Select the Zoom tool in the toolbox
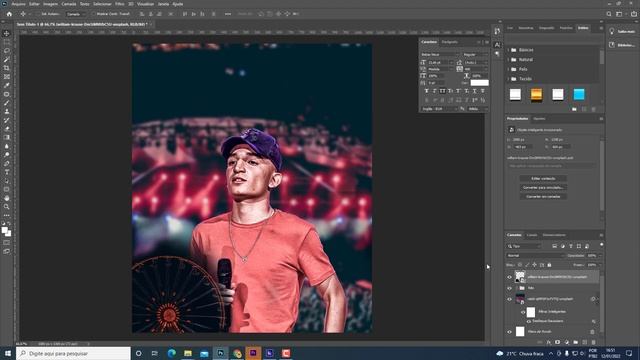Viewport: 640px width, 360px height. pos(7,207)
